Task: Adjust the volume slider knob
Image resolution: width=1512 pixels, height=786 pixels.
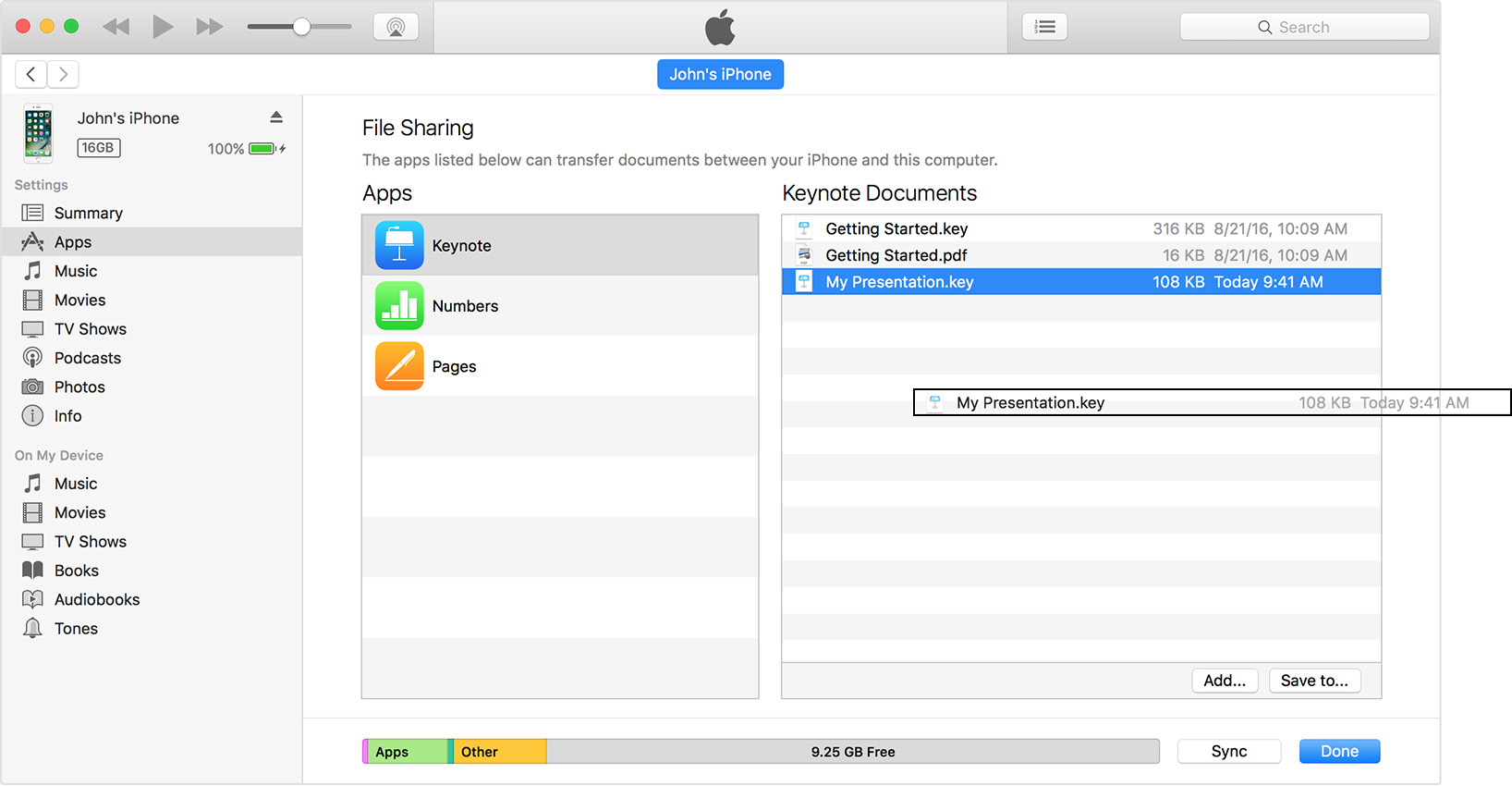Action: [x=301, y=27]
